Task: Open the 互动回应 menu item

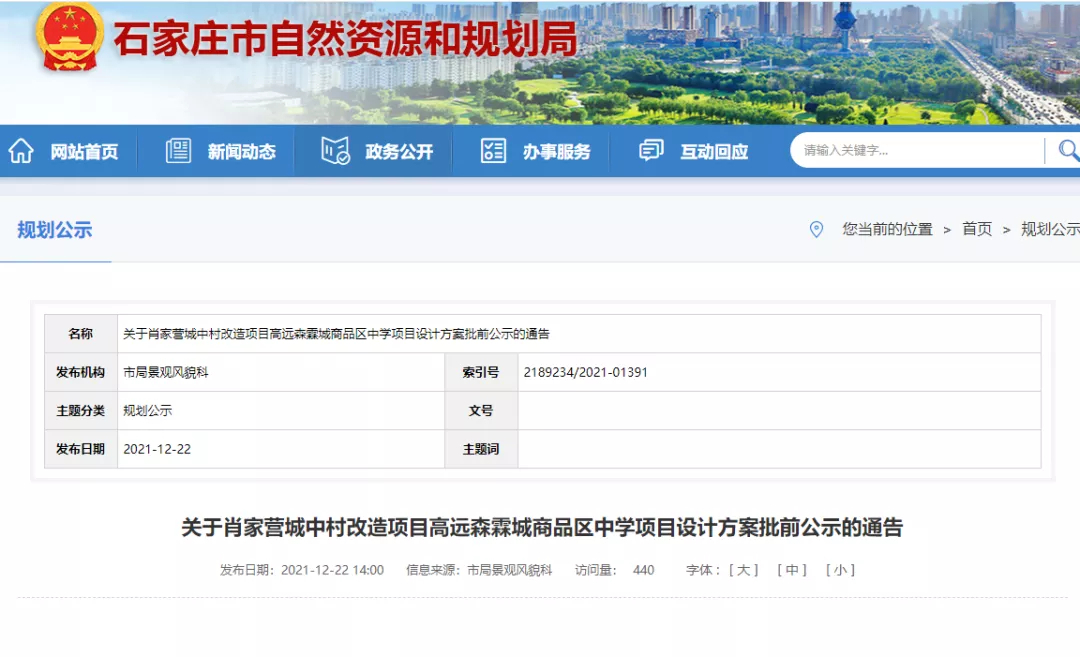Action: click(x=714, y=152)
